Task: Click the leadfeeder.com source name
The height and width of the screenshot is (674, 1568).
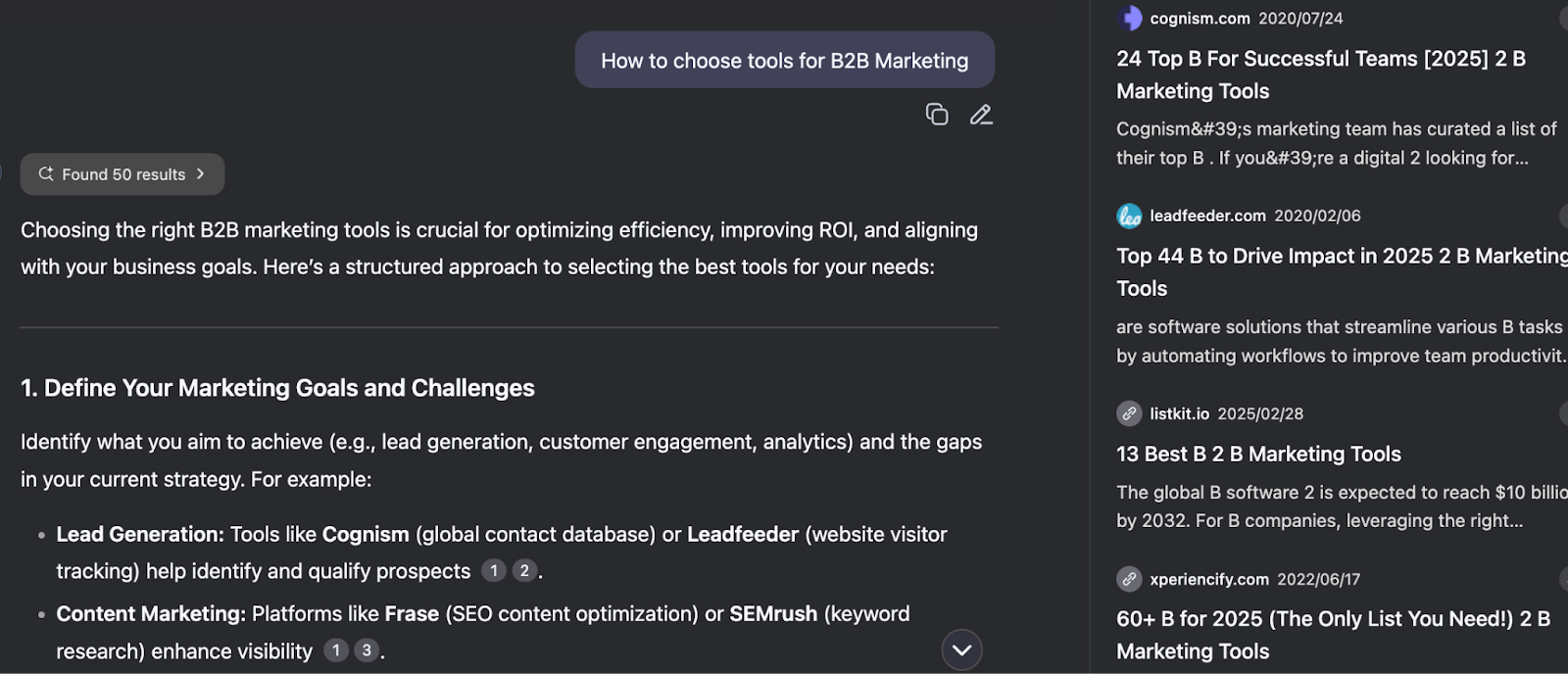Action: point(1207,216)
